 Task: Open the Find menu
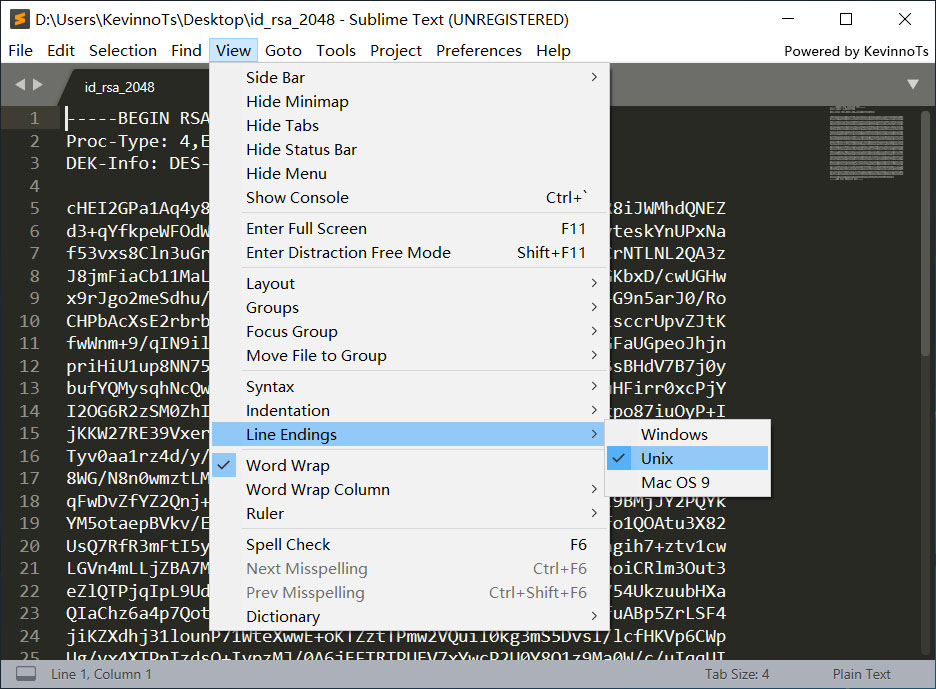186,51
